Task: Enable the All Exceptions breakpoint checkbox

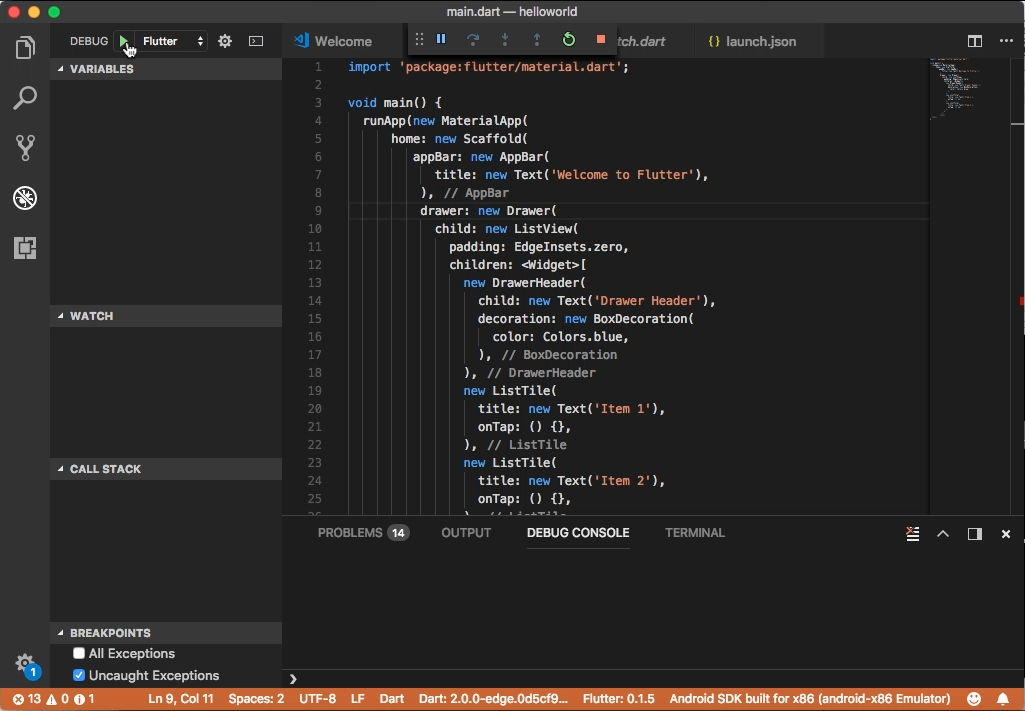Action: tap(79, 653)
